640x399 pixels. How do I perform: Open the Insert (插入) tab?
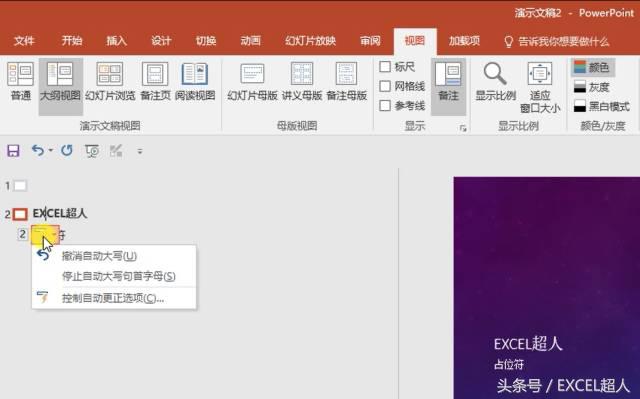116,41
